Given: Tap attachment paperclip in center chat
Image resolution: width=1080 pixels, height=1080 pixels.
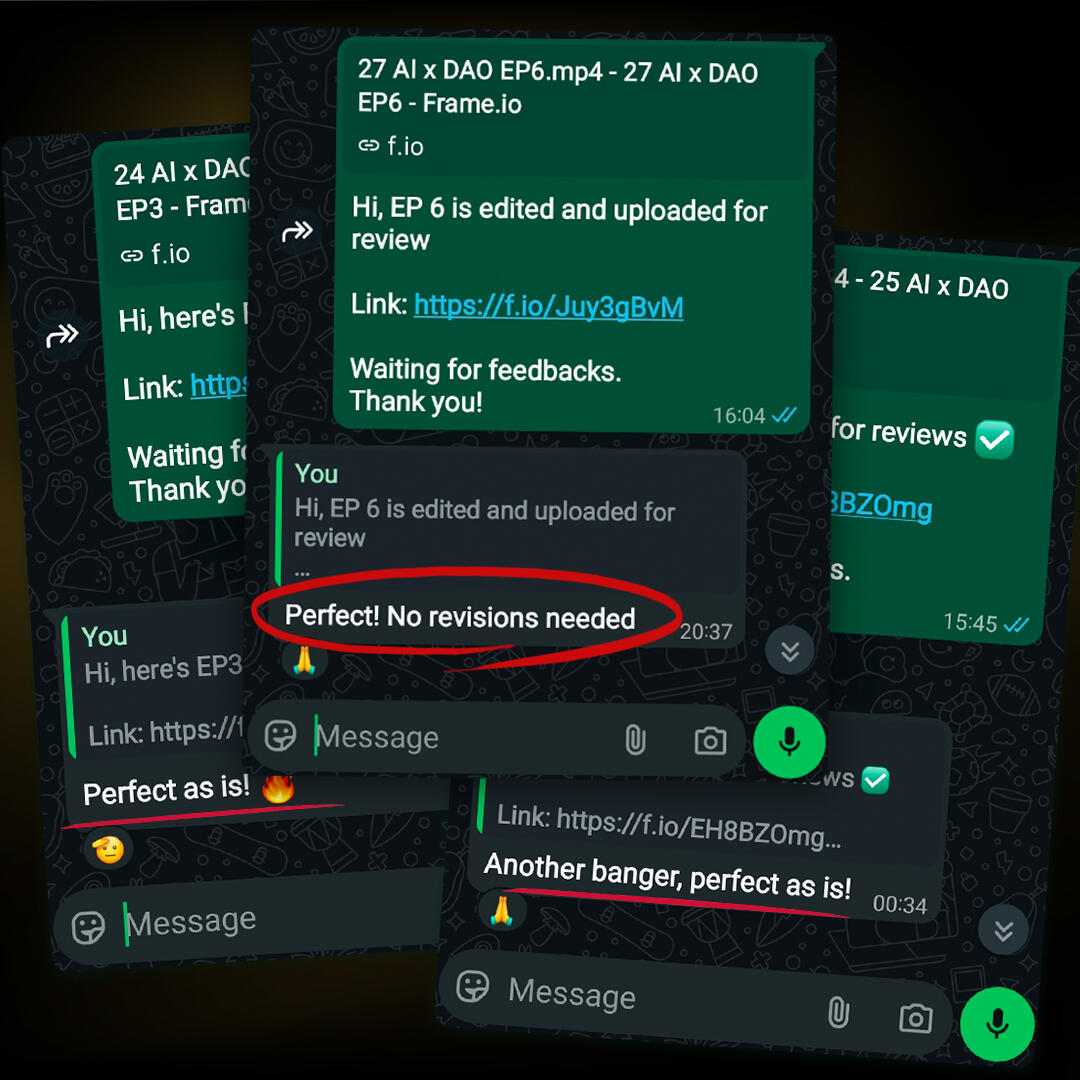Looking at the screenshot, I should (x=635, y=740).
